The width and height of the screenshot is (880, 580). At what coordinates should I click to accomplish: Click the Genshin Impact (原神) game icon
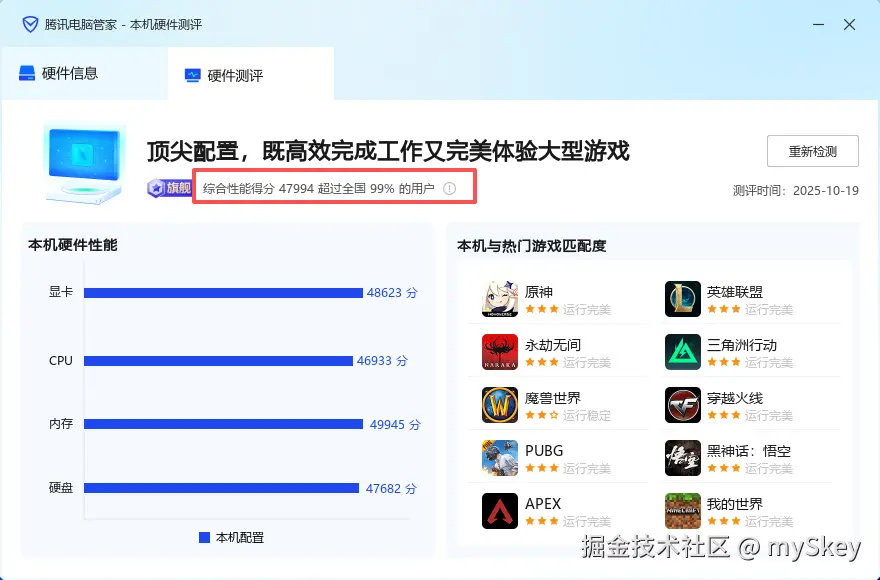(499, 299)
